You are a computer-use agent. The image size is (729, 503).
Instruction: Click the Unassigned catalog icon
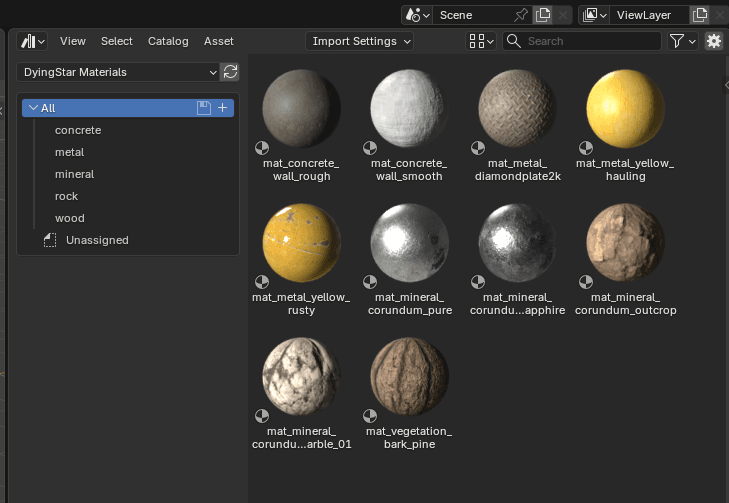50,240
